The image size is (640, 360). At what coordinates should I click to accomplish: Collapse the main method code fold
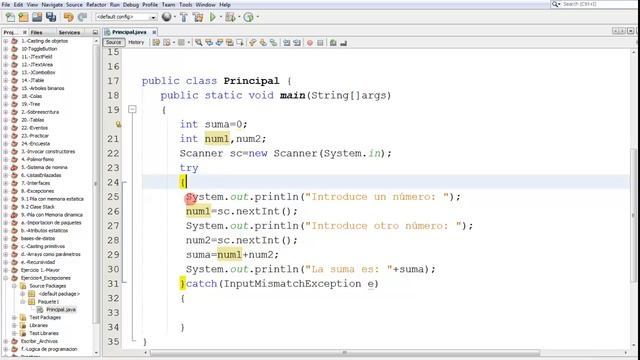tap(132, 109)
